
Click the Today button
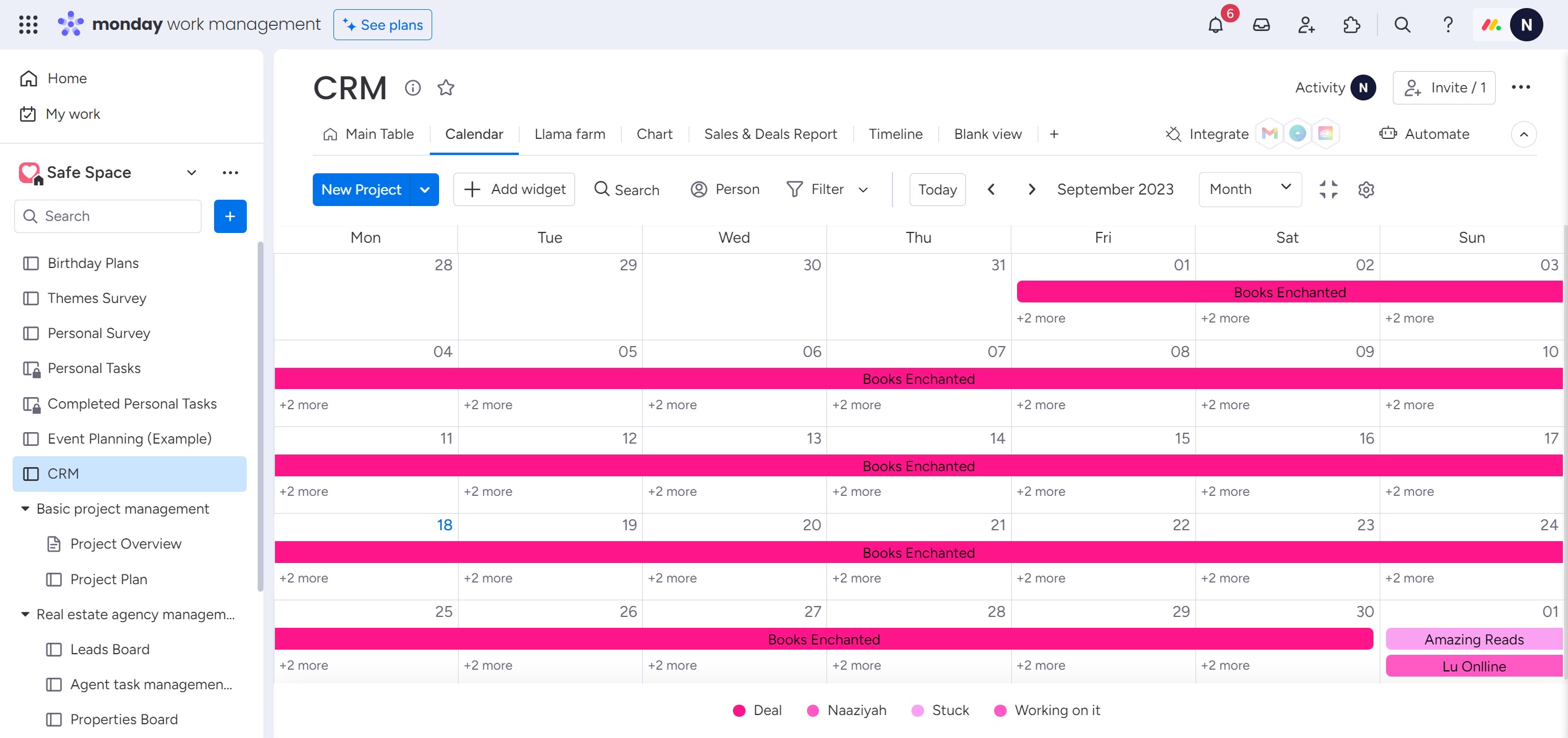tap(937, 190)
